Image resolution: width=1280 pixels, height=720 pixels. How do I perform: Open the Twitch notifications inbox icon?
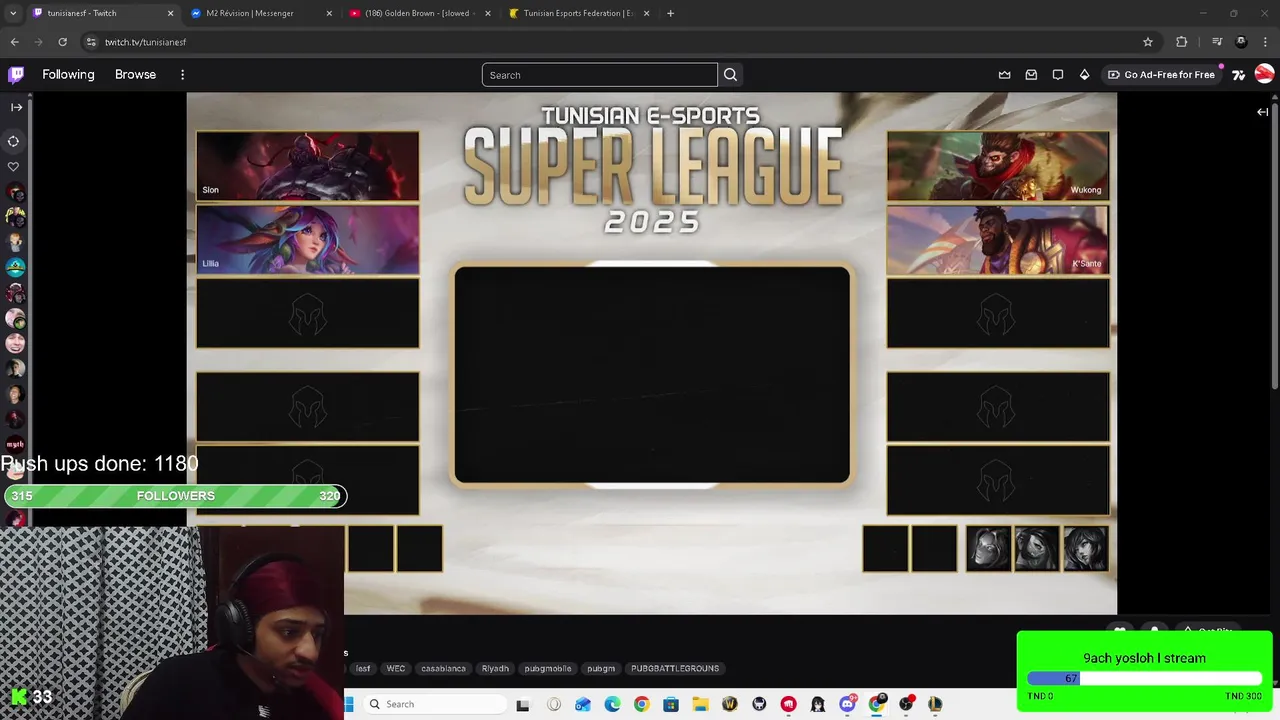[x=1031, y=74]
